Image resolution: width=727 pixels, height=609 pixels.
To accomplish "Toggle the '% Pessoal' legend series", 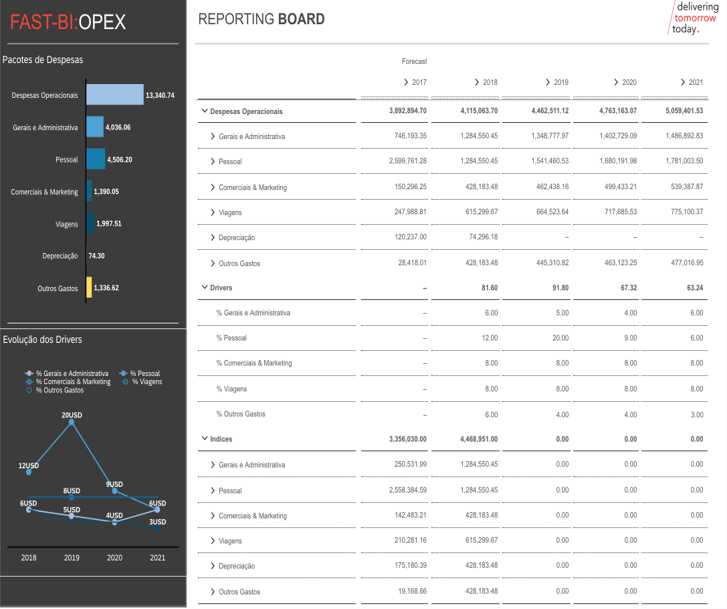I will coord(140,373).
